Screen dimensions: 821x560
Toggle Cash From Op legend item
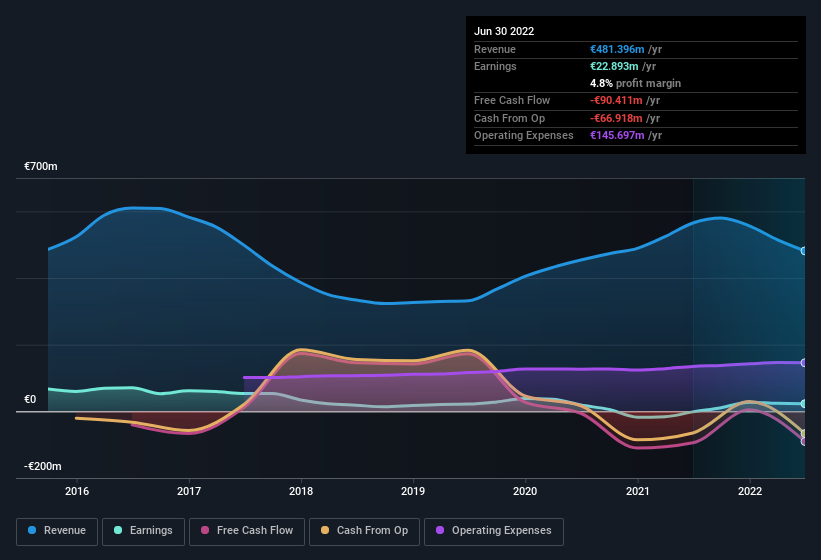pos(364,531)
